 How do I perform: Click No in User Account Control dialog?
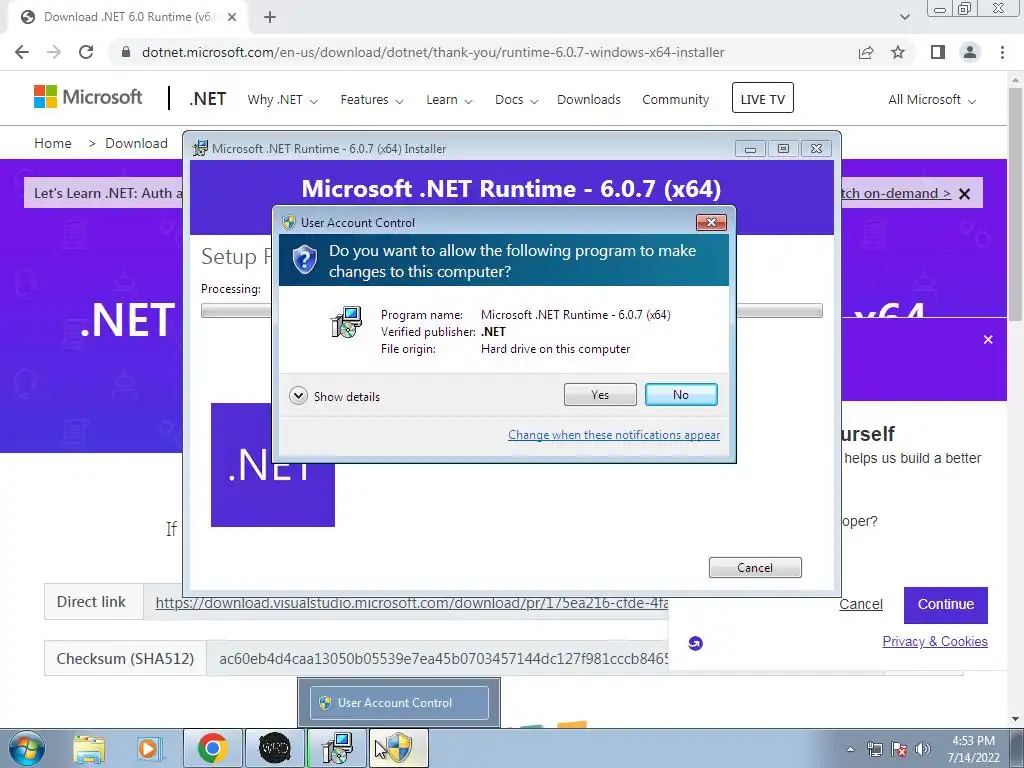pyautogui.click(x=680, y=394)
